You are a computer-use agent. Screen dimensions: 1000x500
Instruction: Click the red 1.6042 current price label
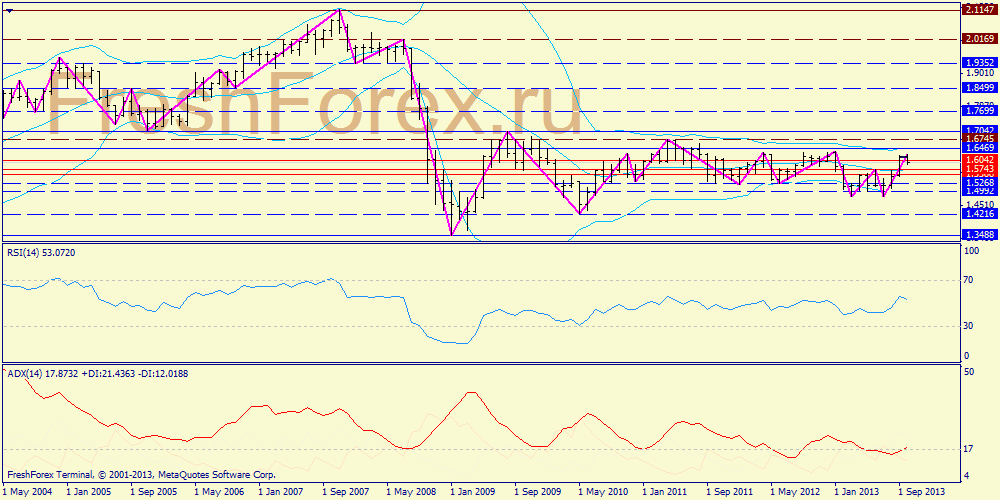click(x=979, y=159)
